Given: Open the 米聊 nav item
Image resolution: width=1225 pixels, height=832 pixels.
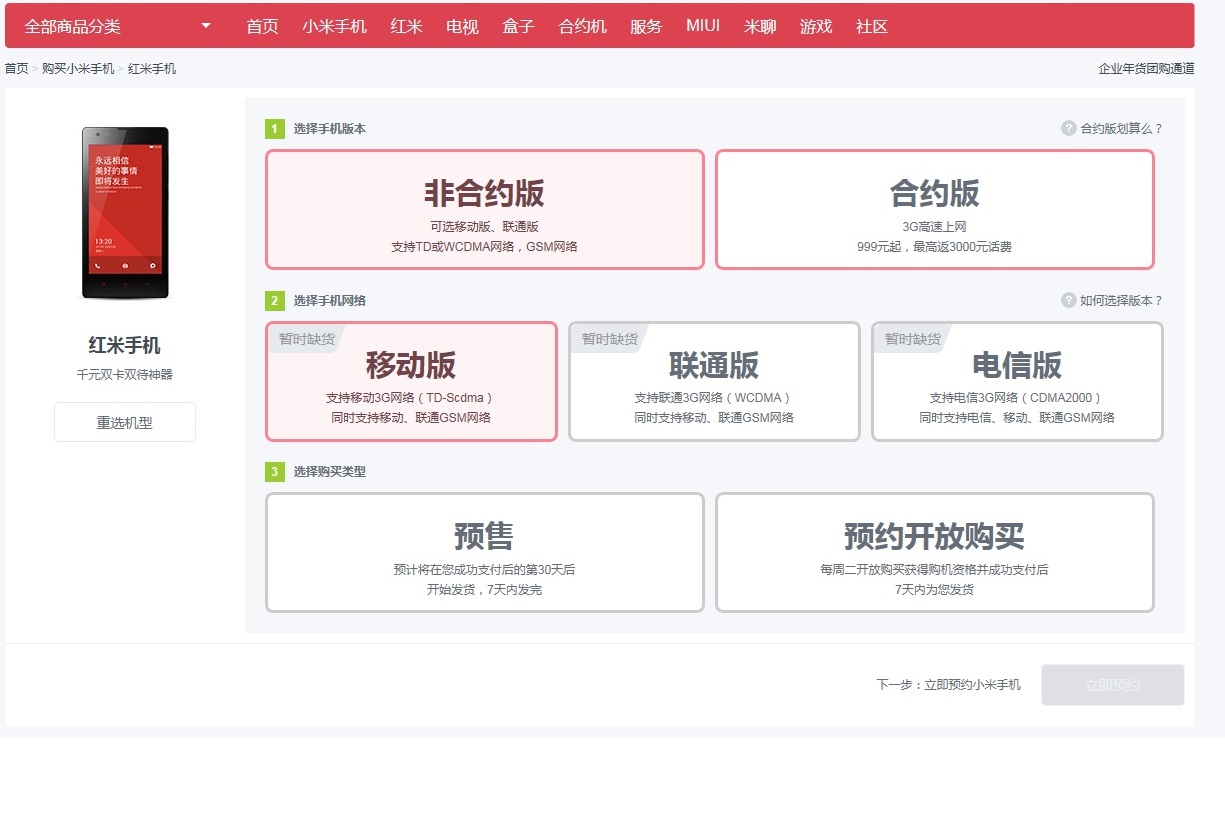Looking at the screenshot, I should click(760, 26).
